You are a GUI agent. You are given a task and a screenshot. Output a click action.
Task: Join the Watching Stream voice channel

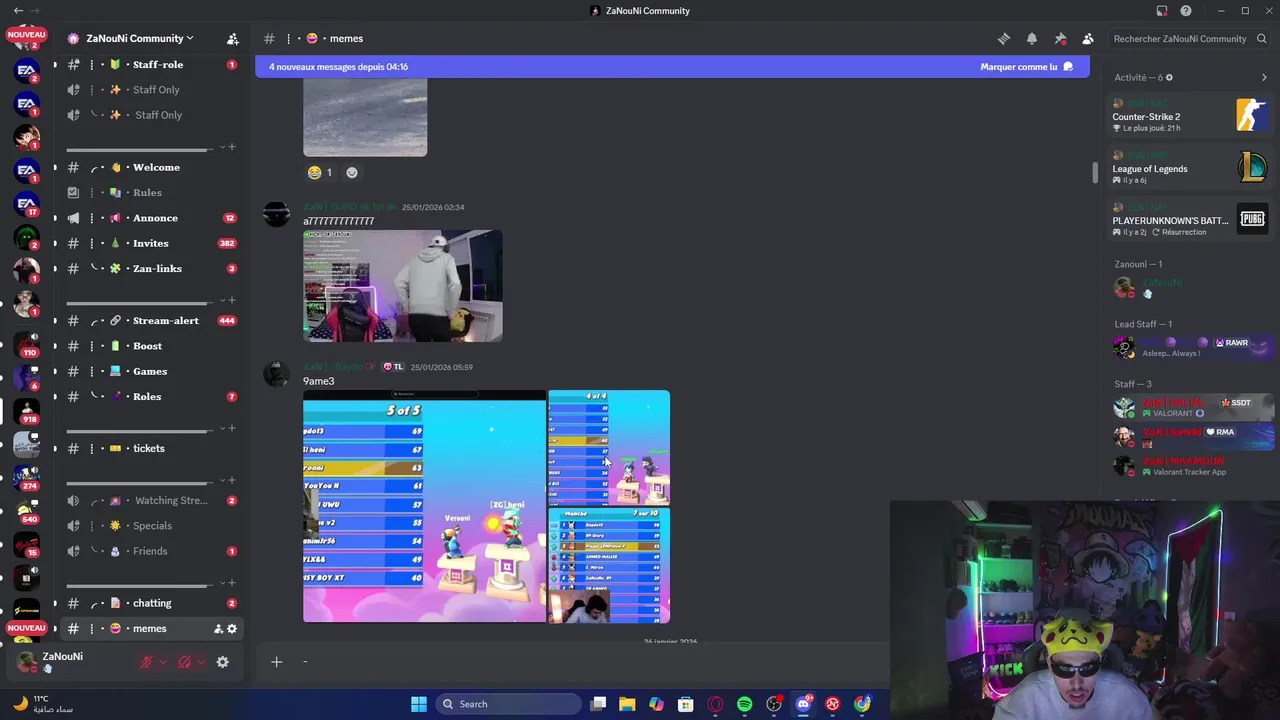(x=152, y=501)
